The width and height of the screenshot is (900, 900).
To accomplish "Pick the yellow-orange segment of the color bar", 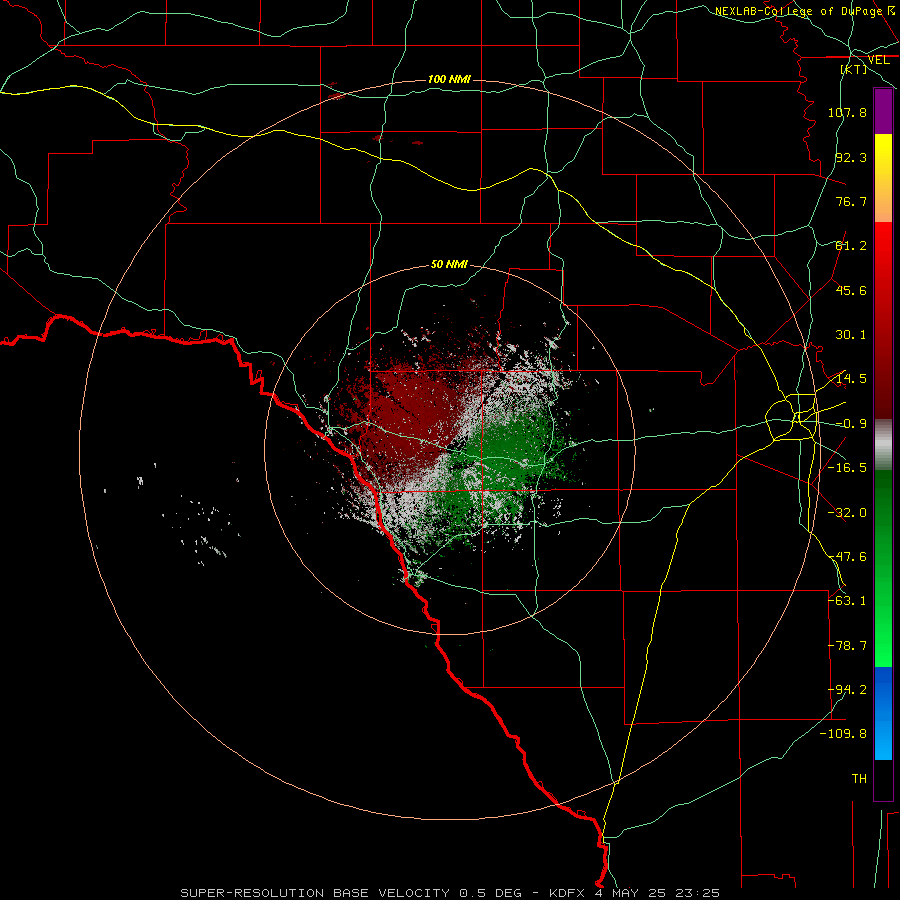I will (x=883, y=178).
